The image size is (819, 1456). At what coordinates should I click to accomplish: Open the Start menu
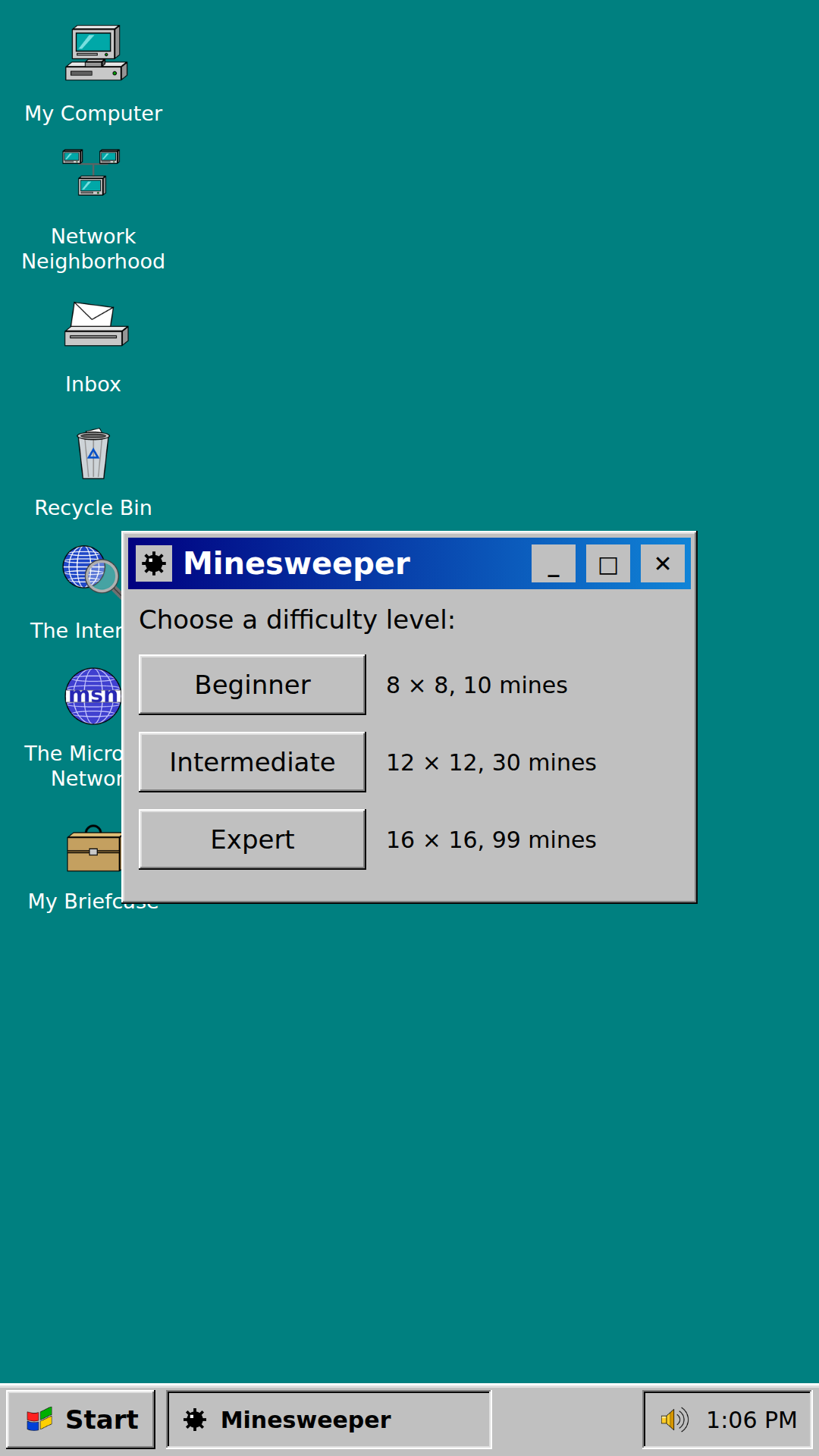click(x=80, y=1419)
